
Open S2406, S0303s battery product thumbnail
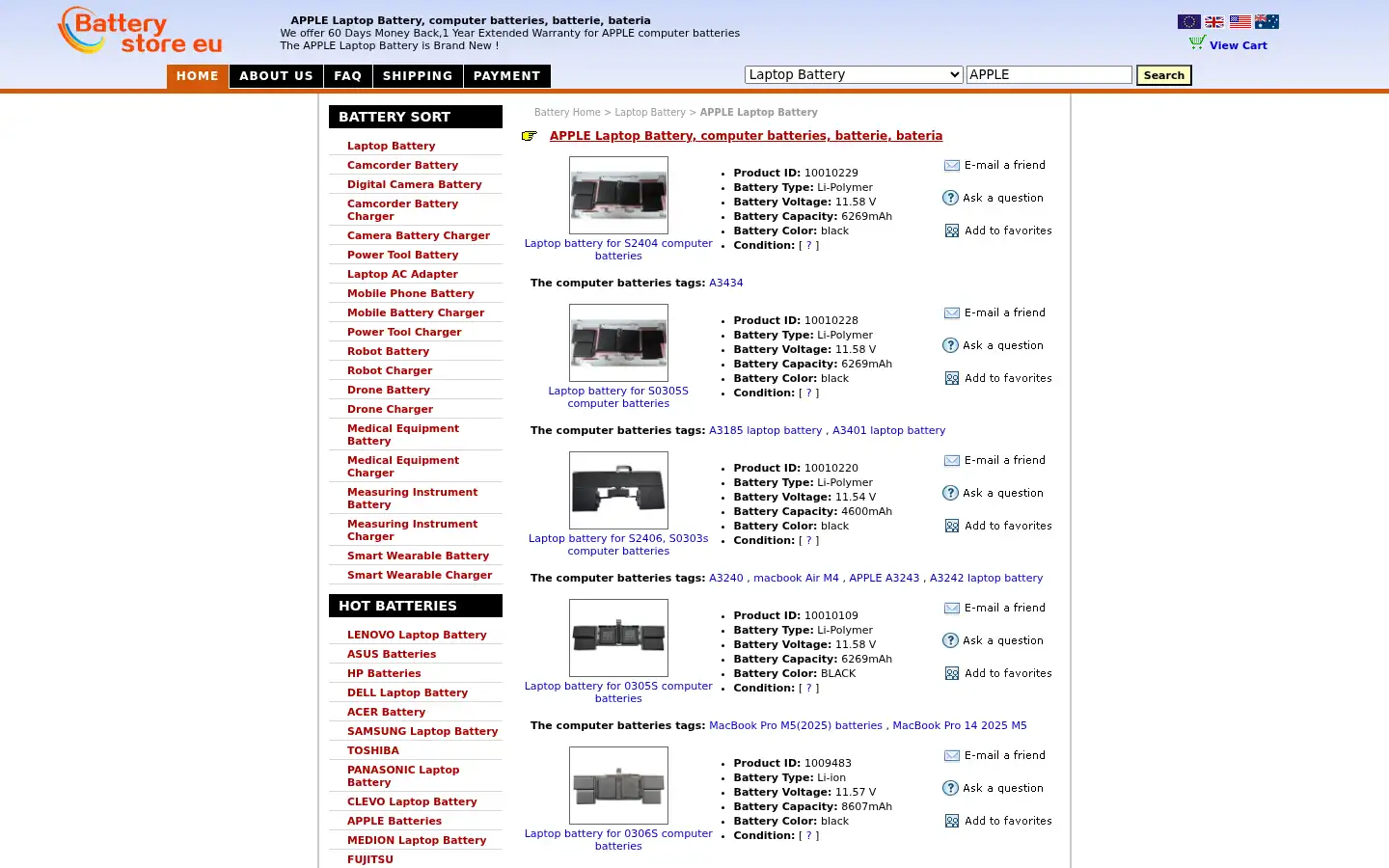click(x=618, y=490)
